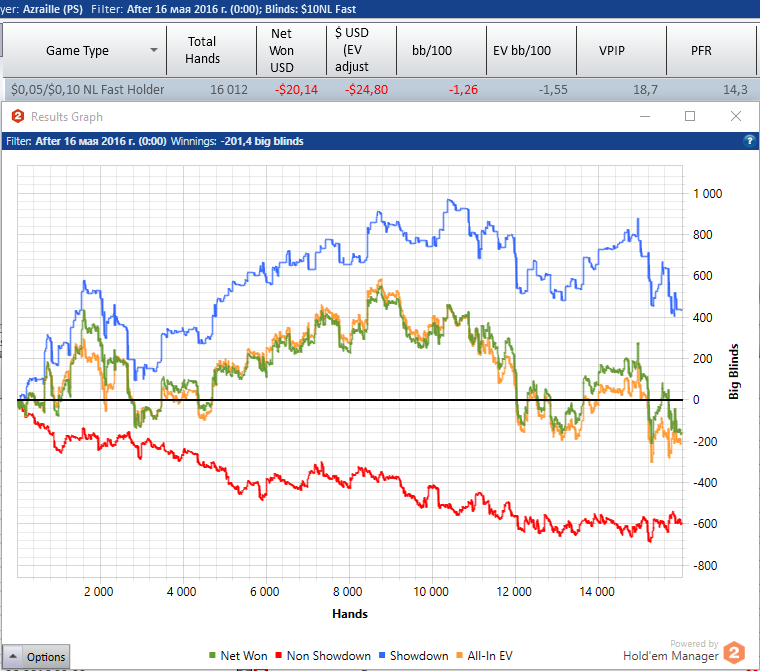Click the Blinds: $10NL Fast filter text
The width and height of the screenshot is (760, 671).
[x=310, y=9]
